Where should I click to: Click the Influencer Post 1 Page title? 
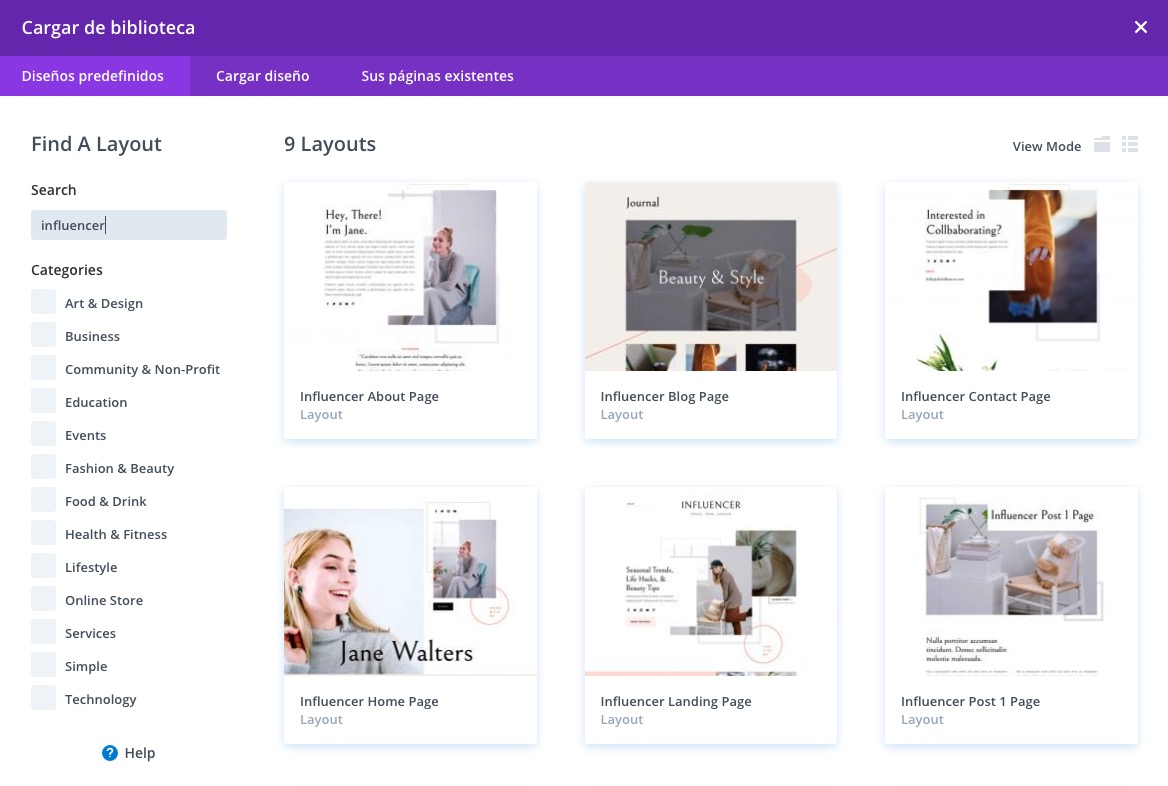point(970,701)
